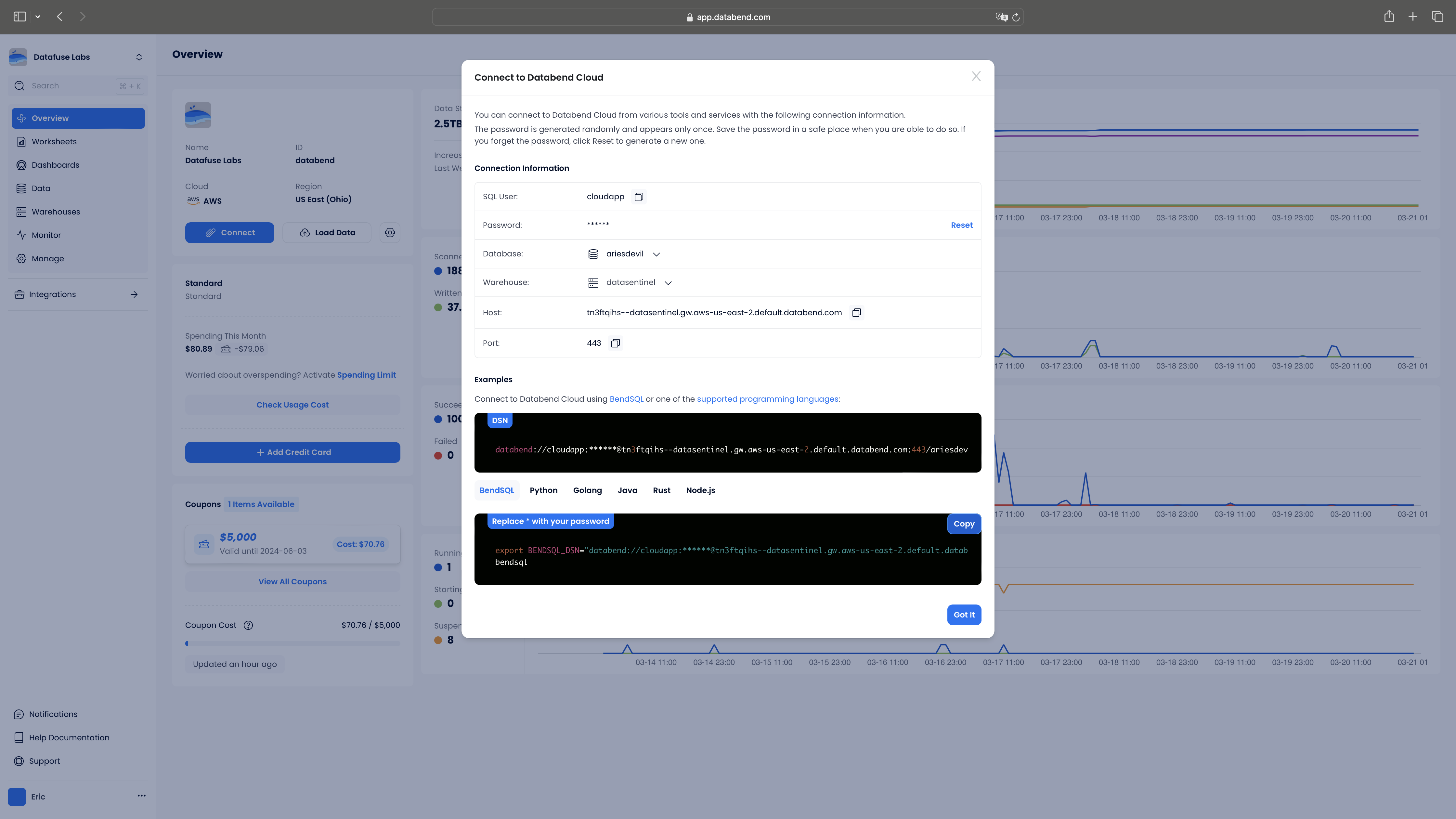Click Check Usage Cost
The width and height of the screenshot is (1456, 819).
point(292,405)
